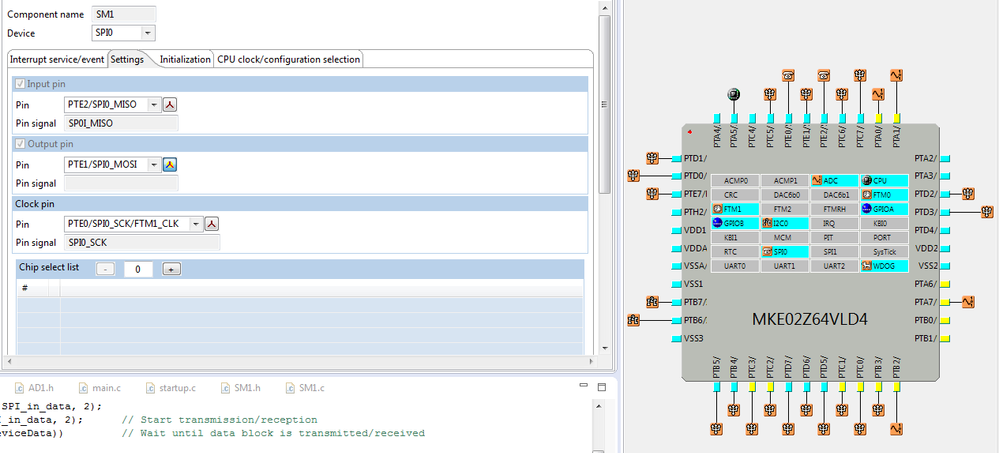This screenshot has height=453, width=999.
Task: Click the SPI1 peripheral block
Action: (x=834, y=252)
